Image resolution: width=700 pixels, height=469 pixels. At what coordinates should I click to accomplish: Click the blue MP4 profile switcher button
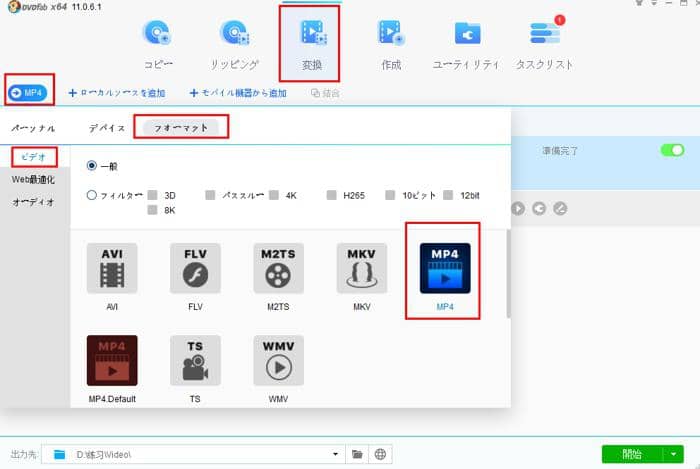(x=28, y=93)
